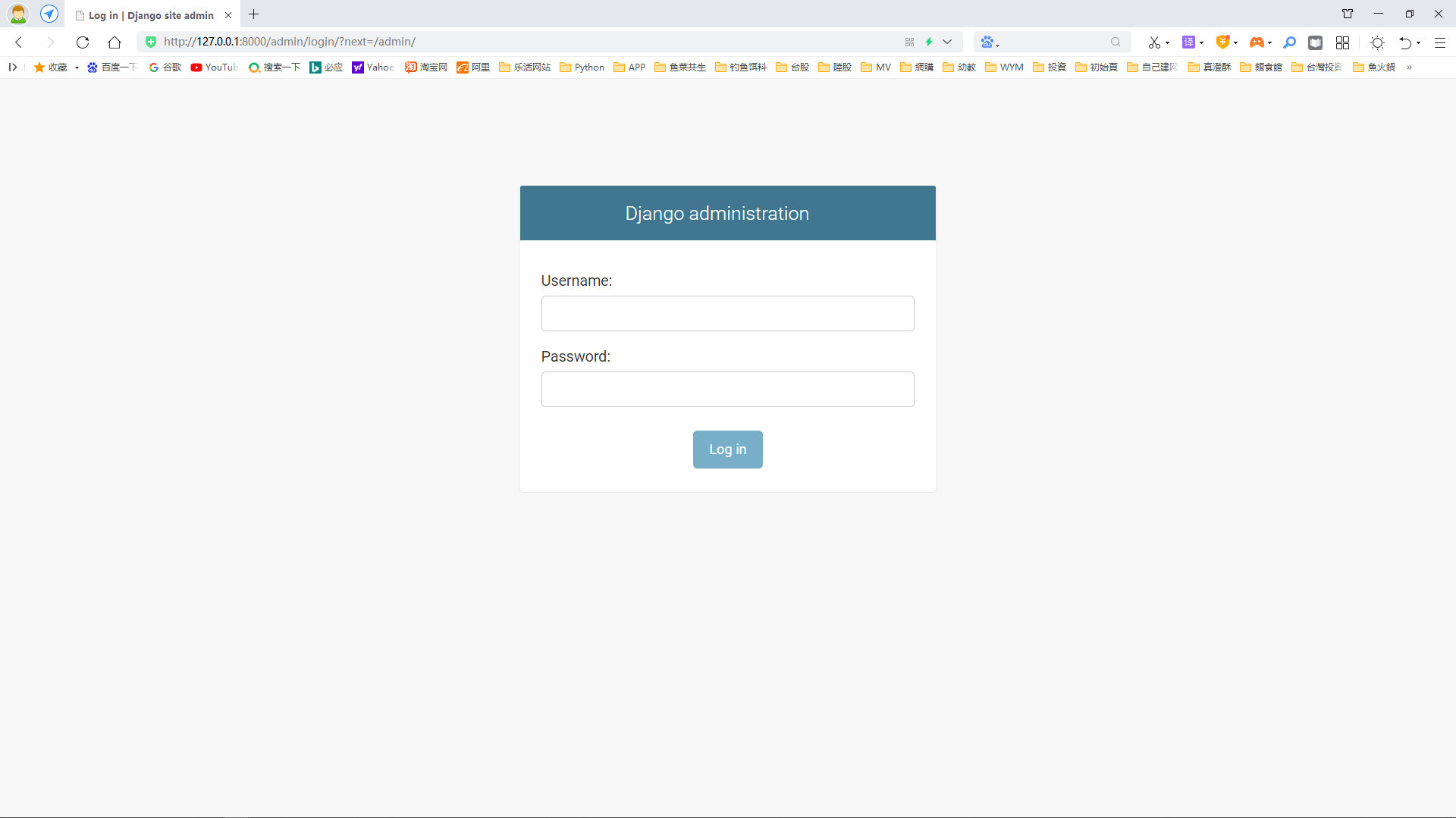
Task: Click the reading mode book icon
Action: [x=1316, y=42]
